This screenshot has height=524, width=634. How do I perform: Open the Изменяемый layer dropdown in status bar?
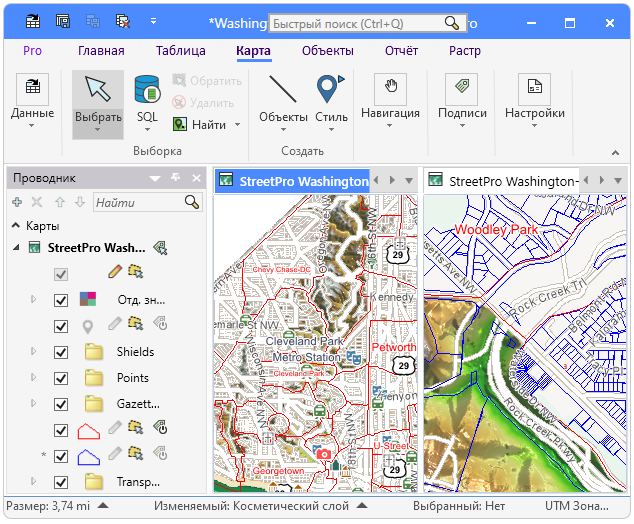pyautogui.click(x=362, y=505)
